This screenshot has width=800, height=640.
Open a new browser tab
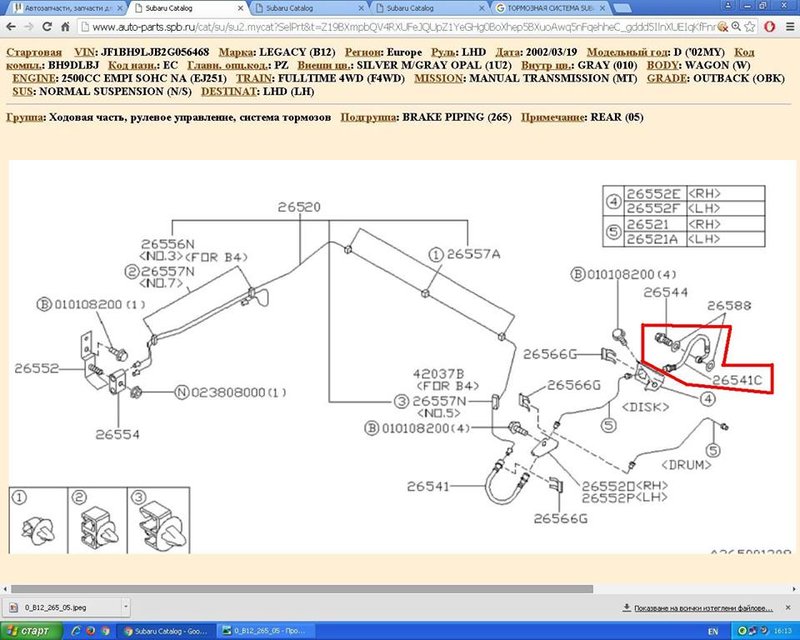pos(620,8)
